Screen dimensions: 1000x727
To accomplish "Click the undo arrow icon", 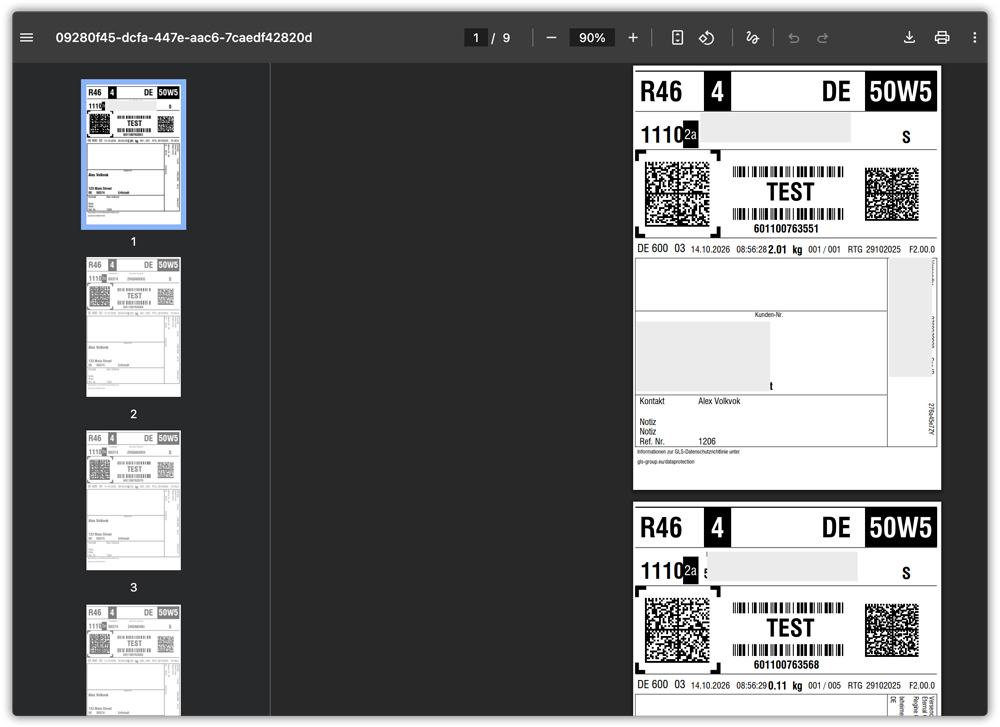I will click(x=794, y=38).
